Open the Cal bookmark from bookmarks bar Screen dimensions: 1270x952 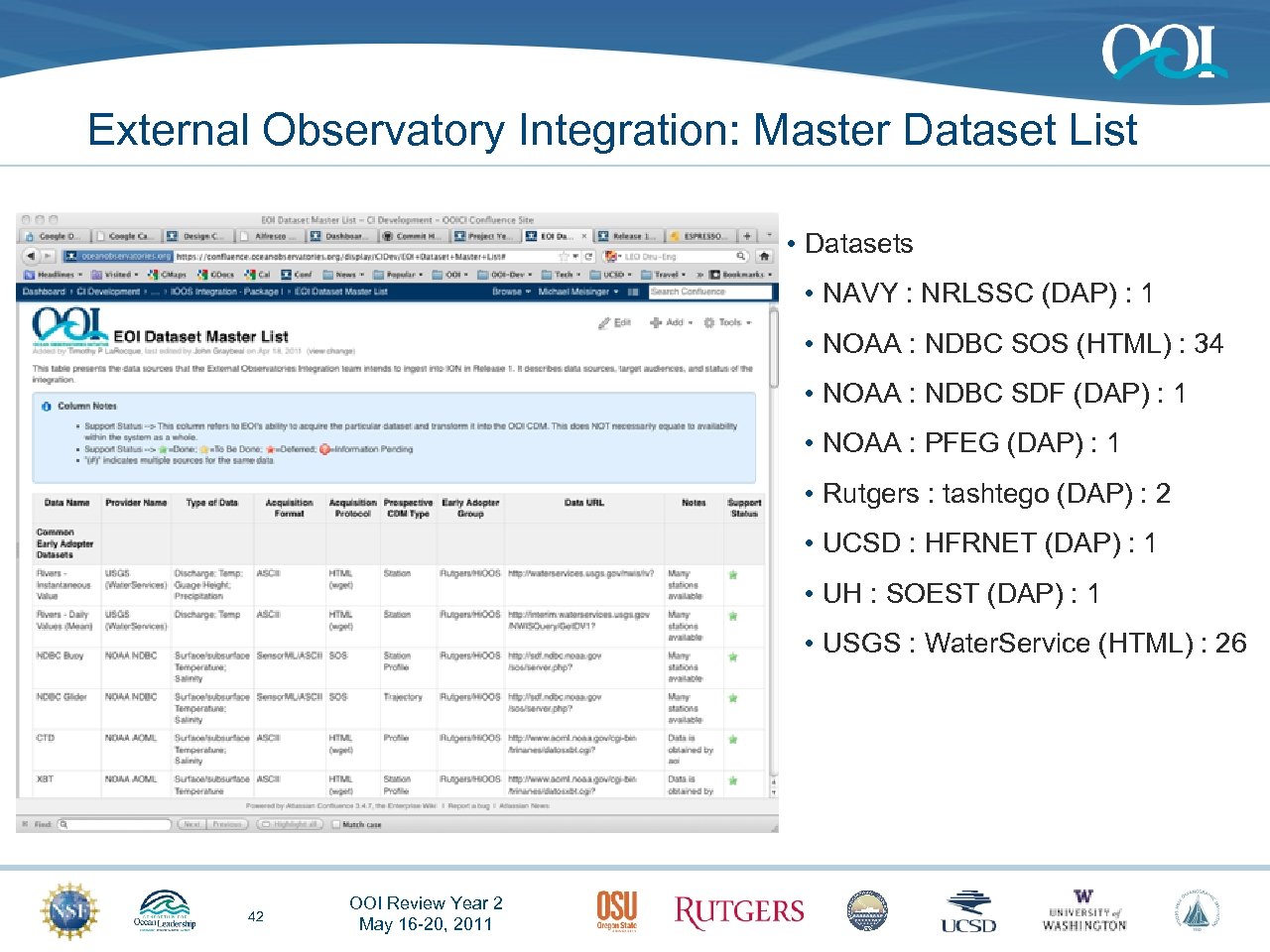pos(249,273)
